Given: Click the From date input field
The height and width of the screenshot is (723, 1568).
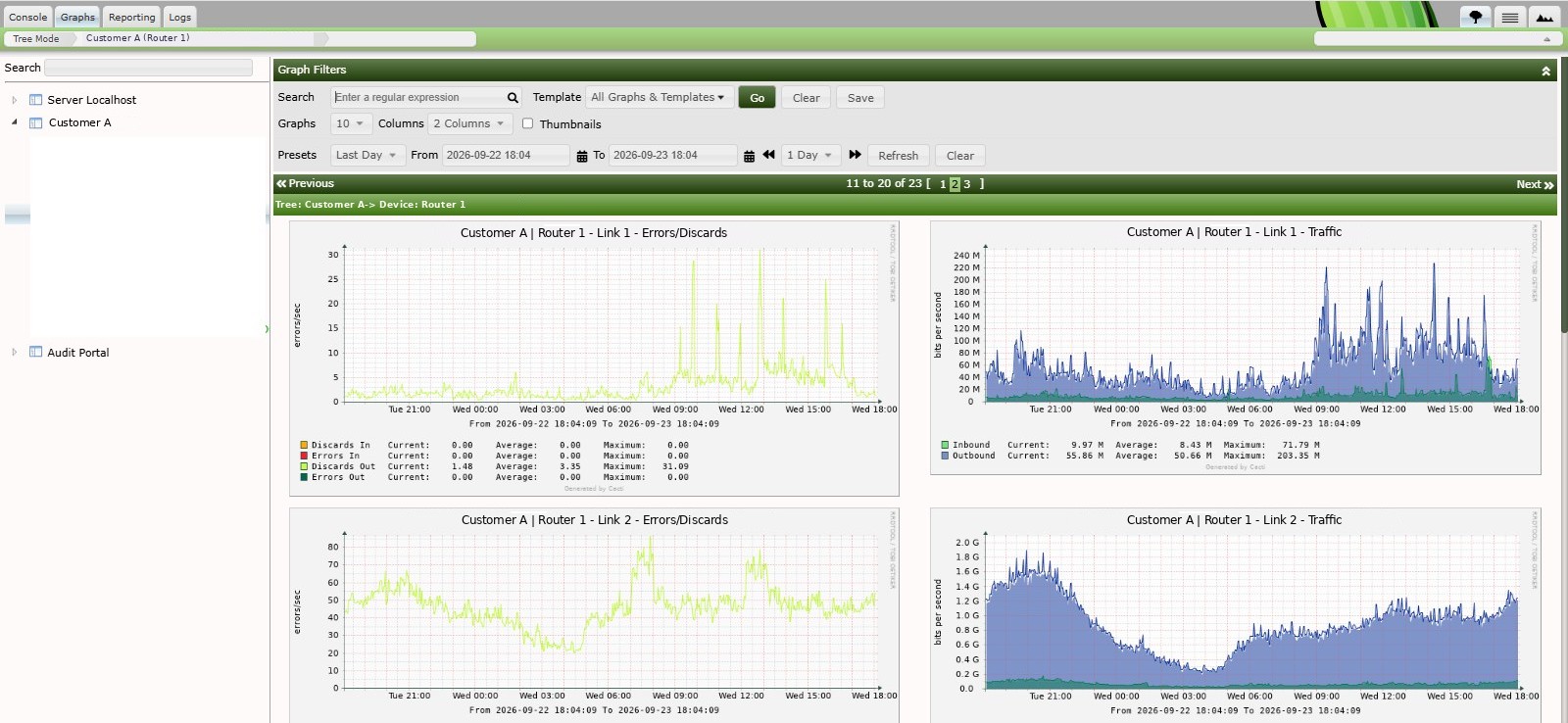Looking at the screenshot, I should tap(506, 155).
